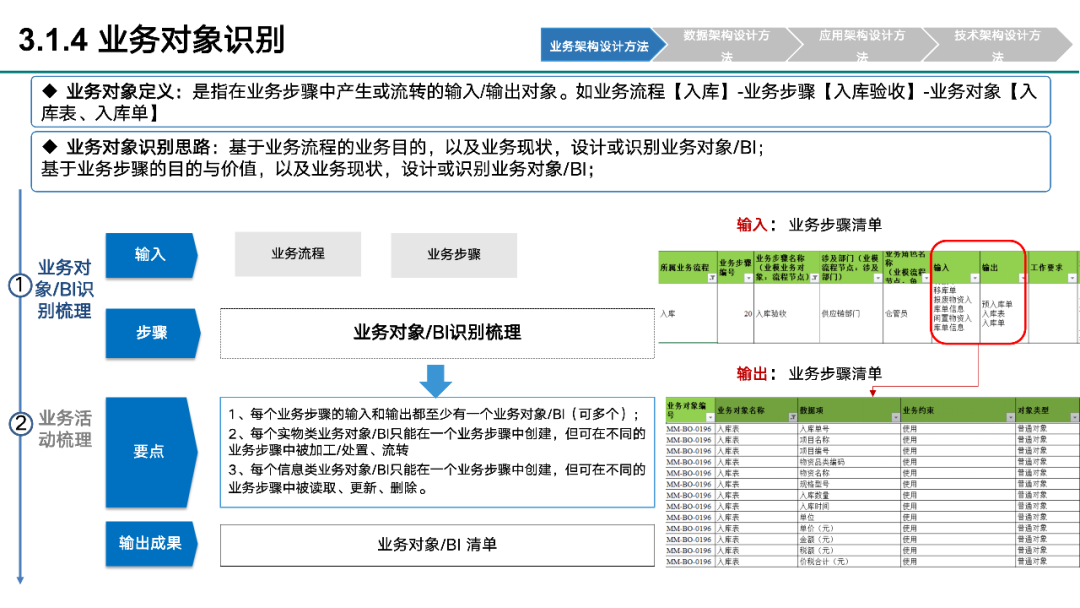Viewport: 1080px width, 608px height.
Task: Click the circled number 2 step marker
Action: point(20,423)
